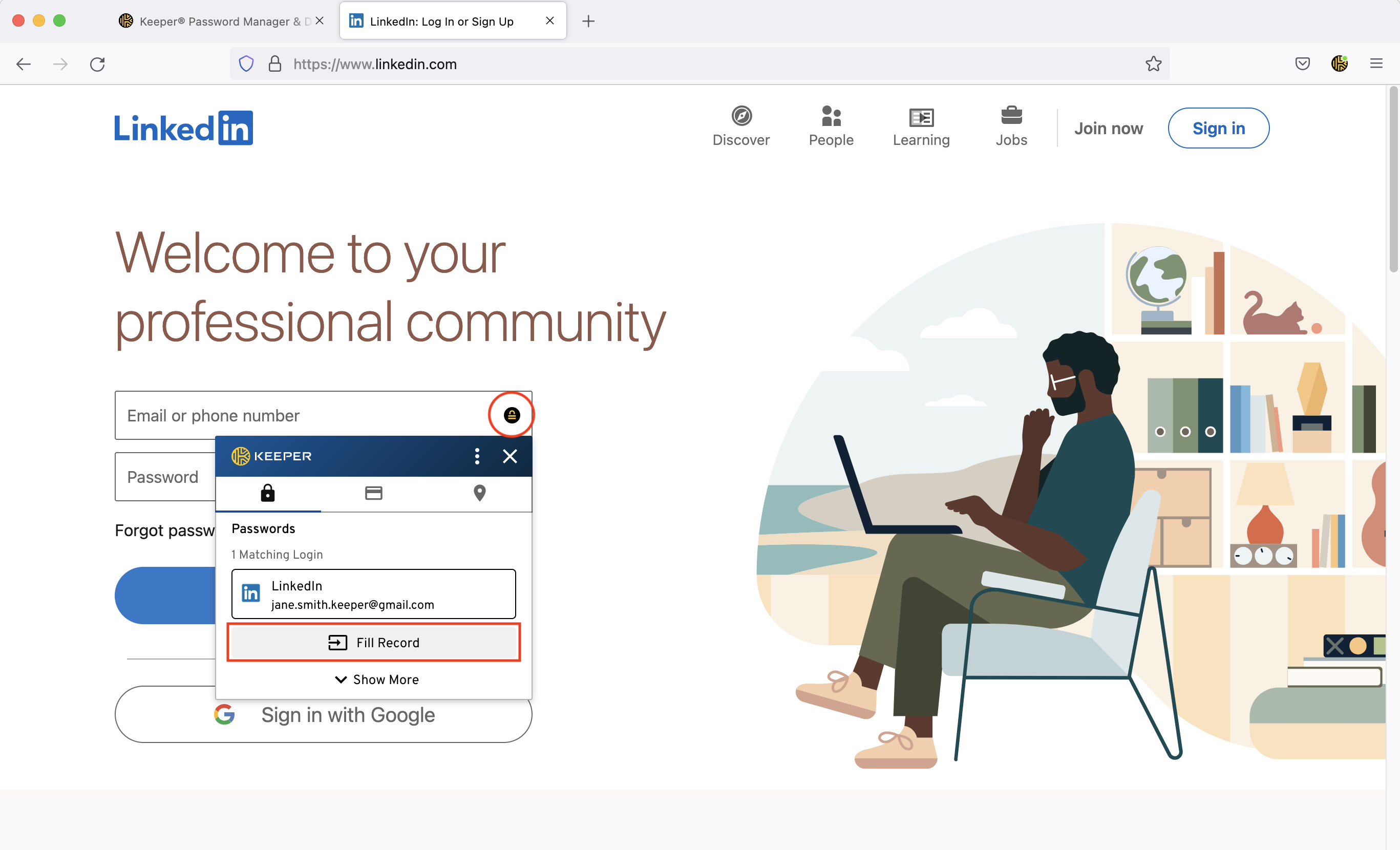The width and height of the screenshot is (1400, 850).
Task: Click the 'Passwords' heading in Keeper
Action: tap(263, 528)
